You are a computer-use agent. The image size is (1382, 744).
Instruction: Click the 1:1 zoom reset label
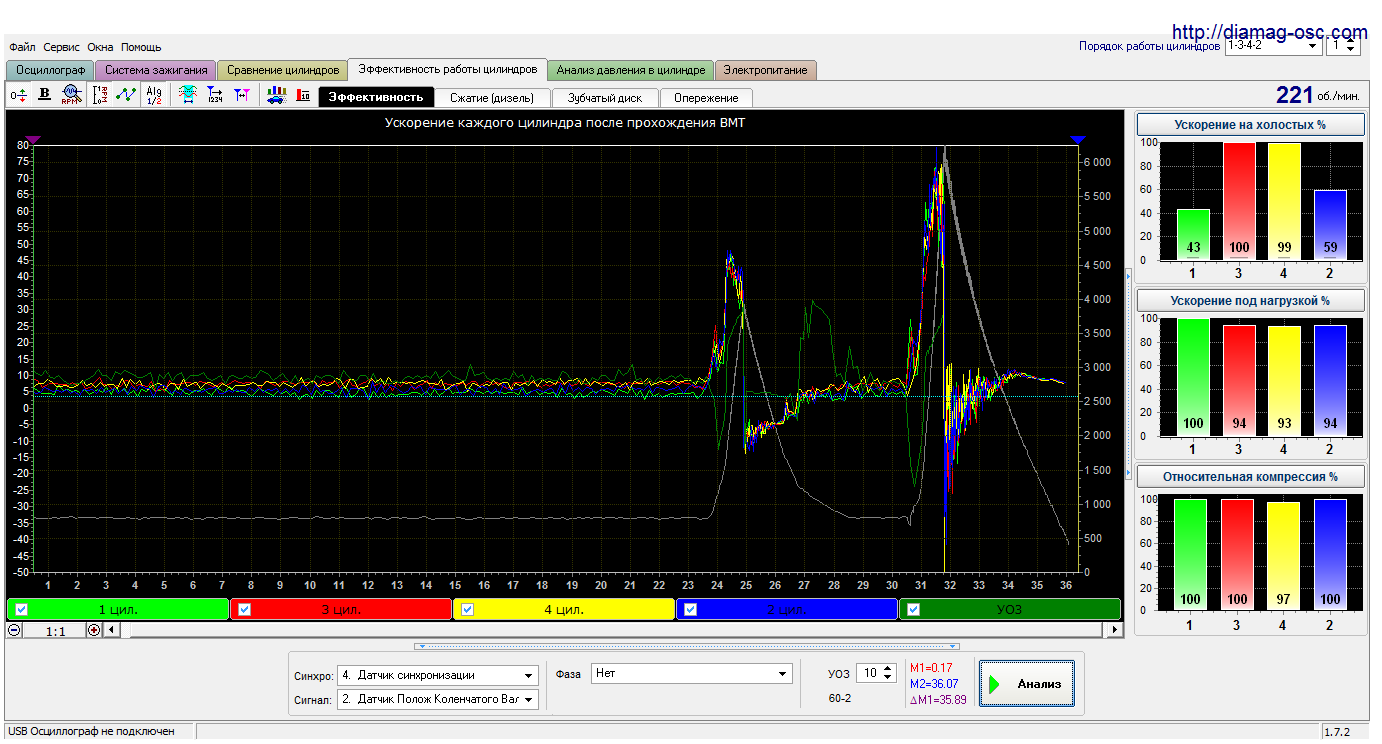click(x=55, y=631)
